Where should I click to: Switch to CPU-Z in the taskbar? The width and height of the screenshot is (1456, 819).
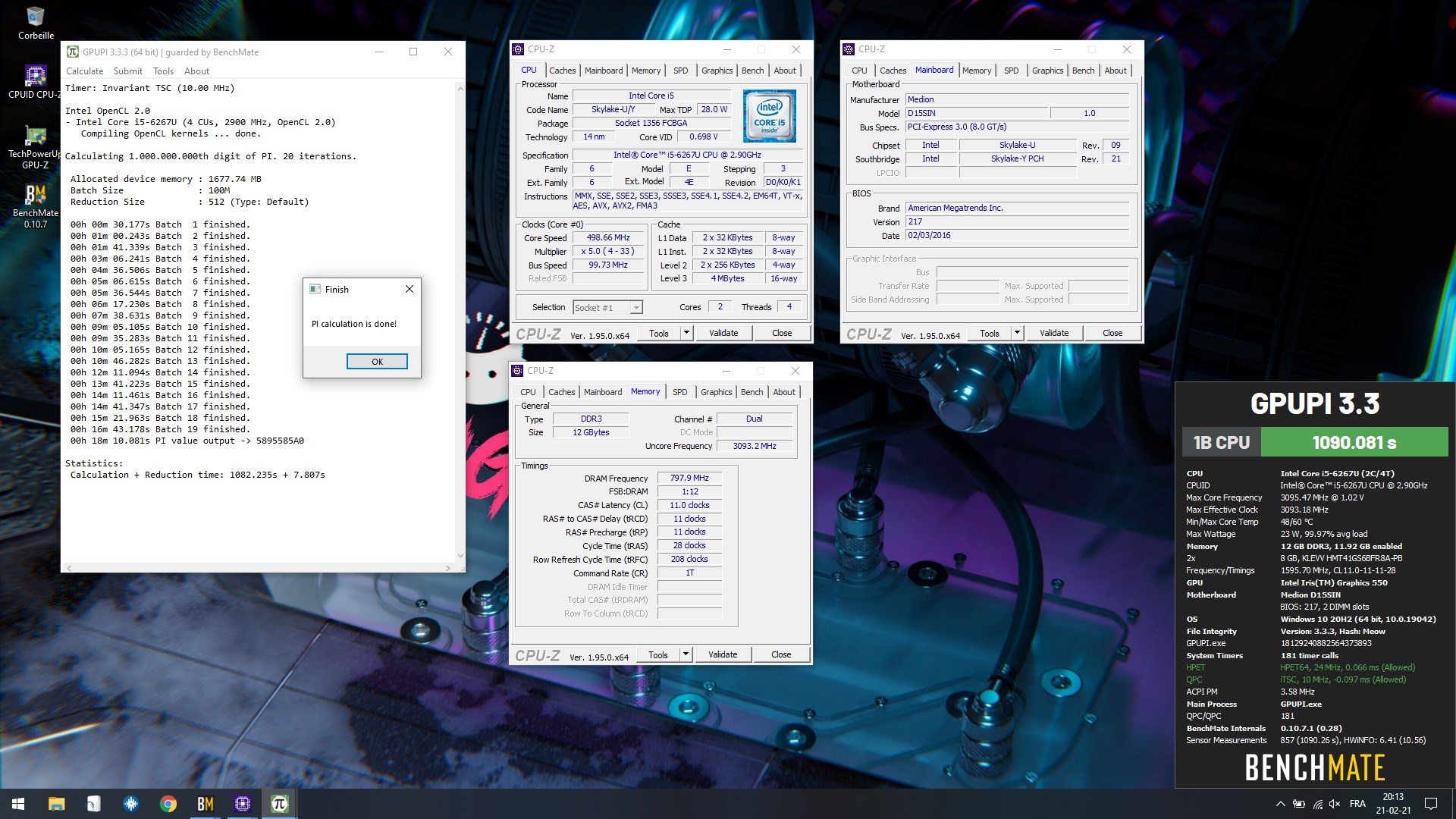coord(242,804)
